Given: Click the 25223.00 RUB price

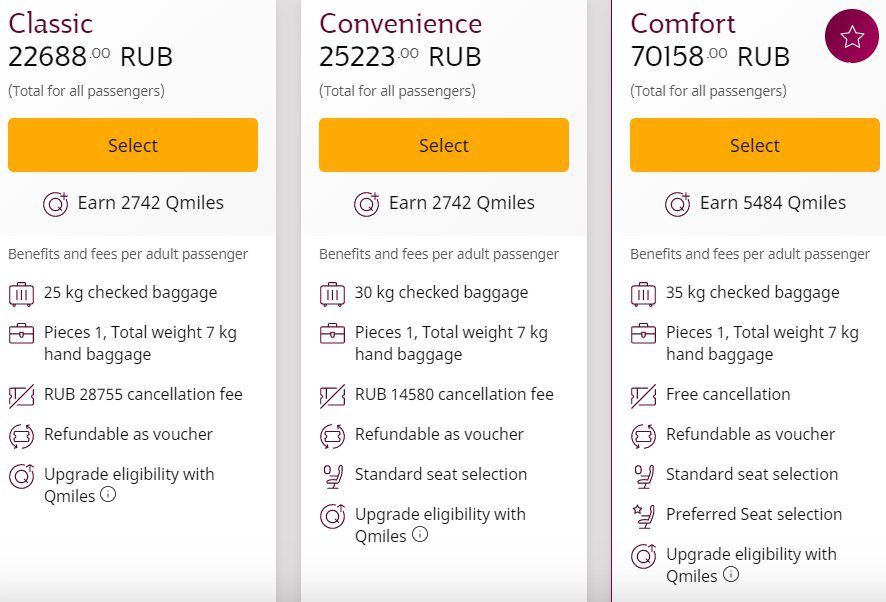Looking at the screenshot, I should [x=399, y=57].
